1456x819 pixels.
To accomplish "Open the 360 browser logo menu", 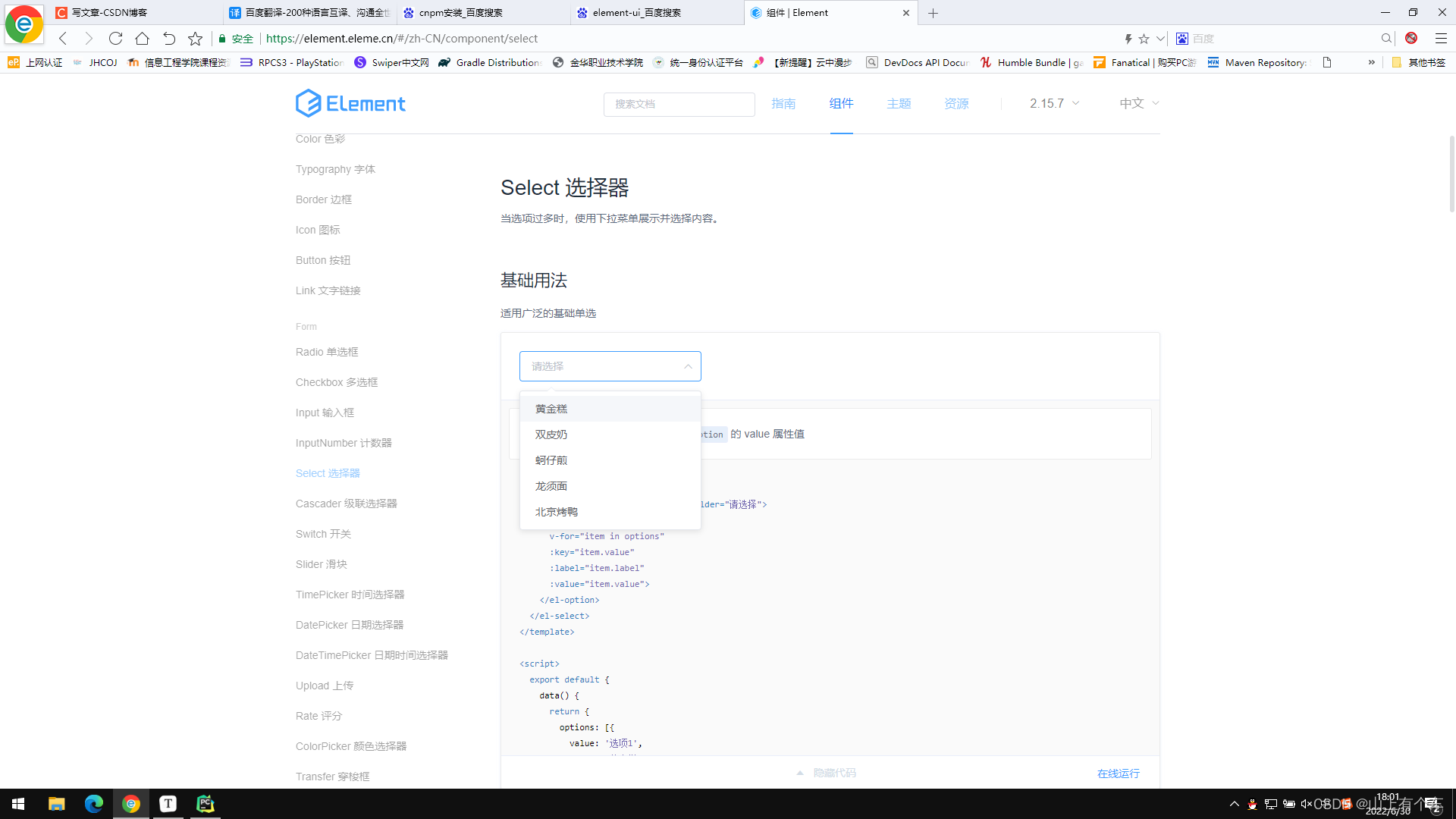I will pos(24,24).
